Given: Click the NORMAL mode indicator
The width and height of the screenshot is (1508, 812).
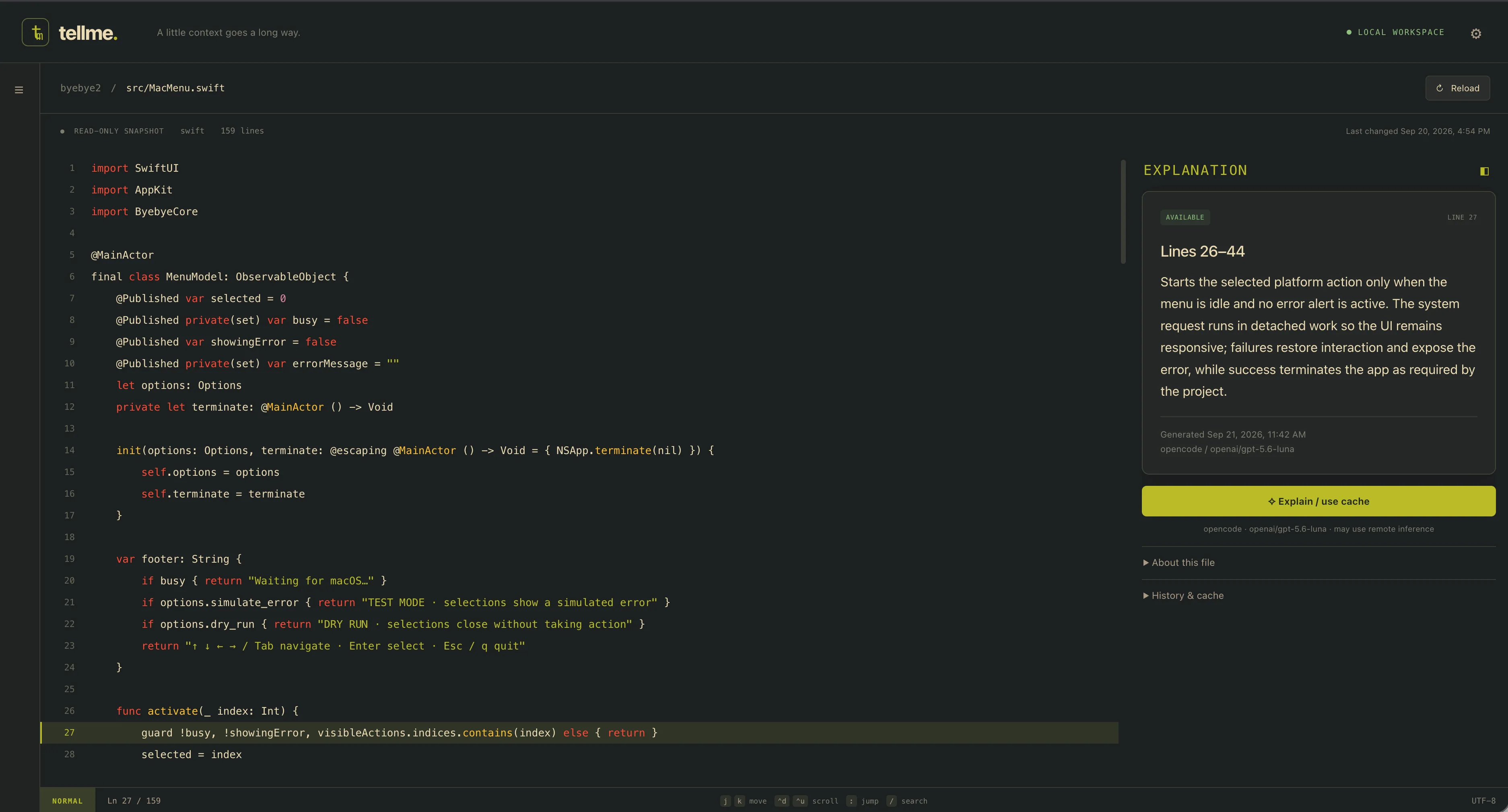Looking at the screenshot, I should pyautogui.click(x=67, y=801).
